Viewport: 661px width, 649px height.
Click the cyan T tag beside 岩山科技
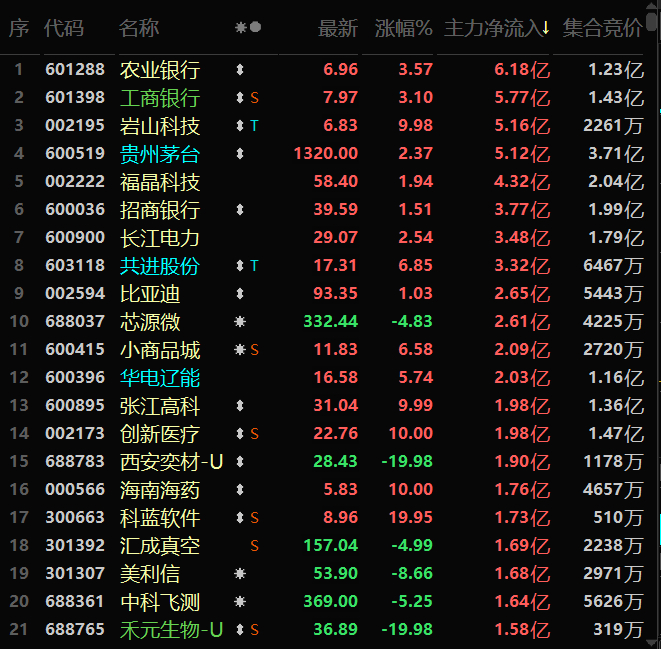254,126
